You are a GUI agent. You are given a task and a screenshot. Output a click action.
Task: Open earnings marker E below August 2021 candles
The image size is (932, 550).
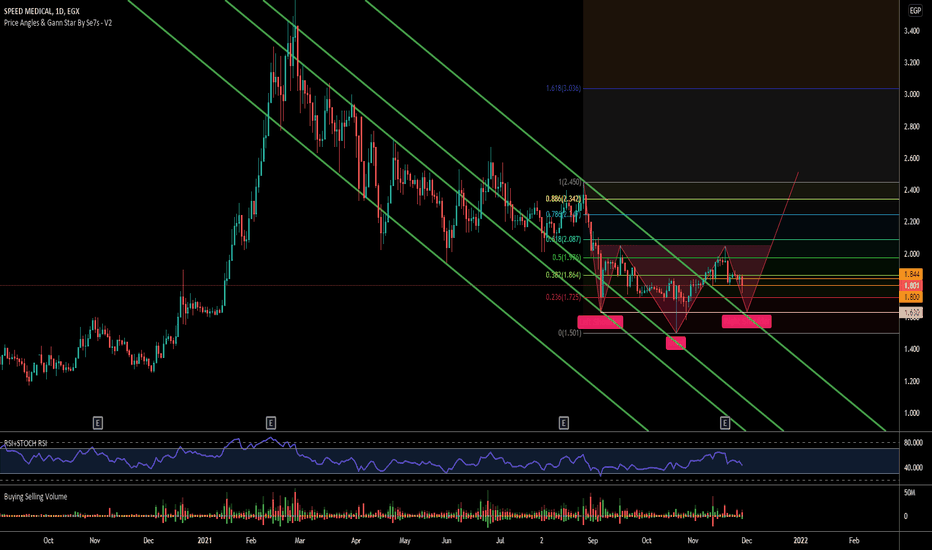[563, 423]
